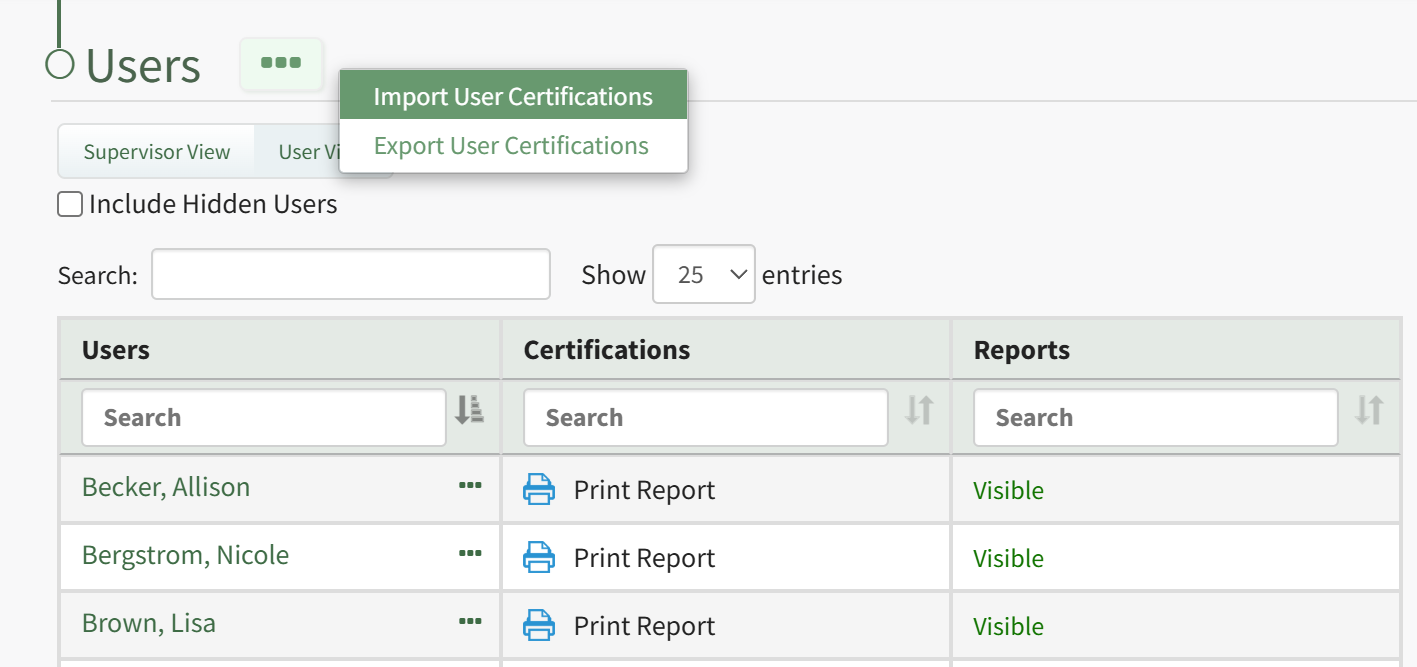
Task: Open Brown, Lisa row options menu
Action: click(x=470, y=622)
